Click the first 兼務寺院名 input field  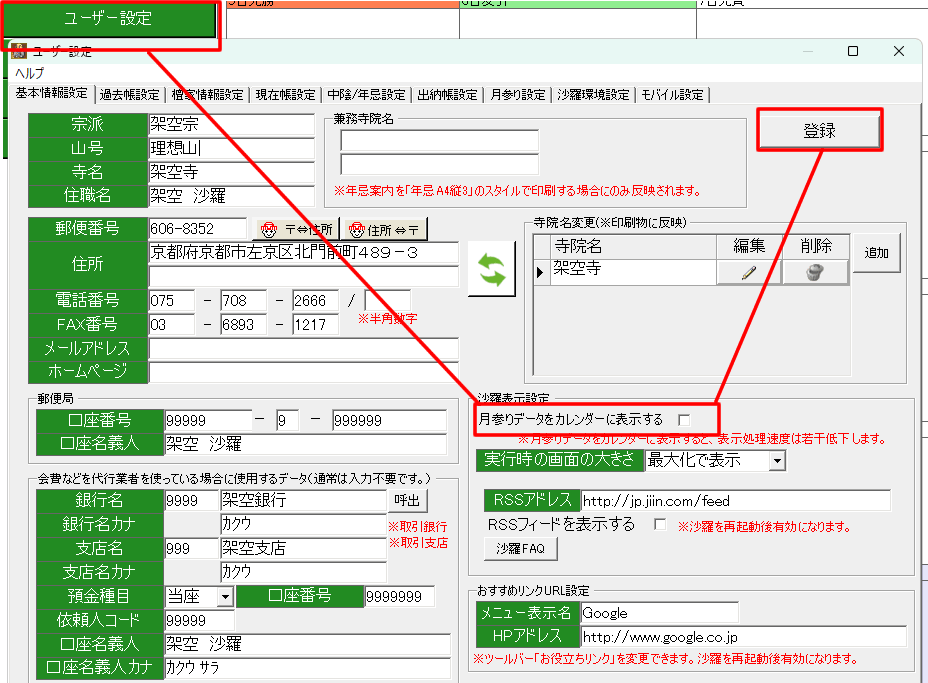point(439,141)
